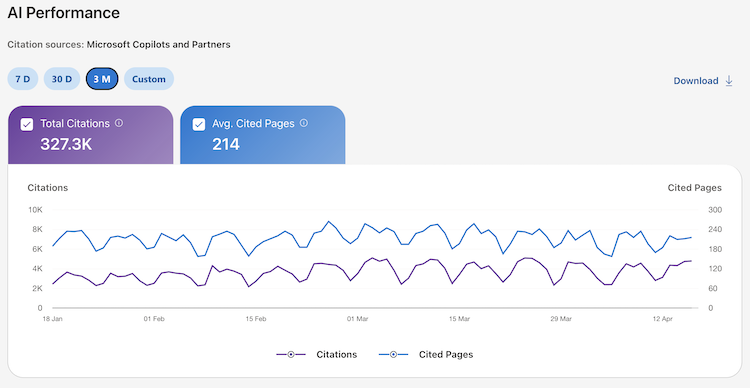Open the Custom date range option
Viewport: 750px width, 388px height.
coord(149,79)
